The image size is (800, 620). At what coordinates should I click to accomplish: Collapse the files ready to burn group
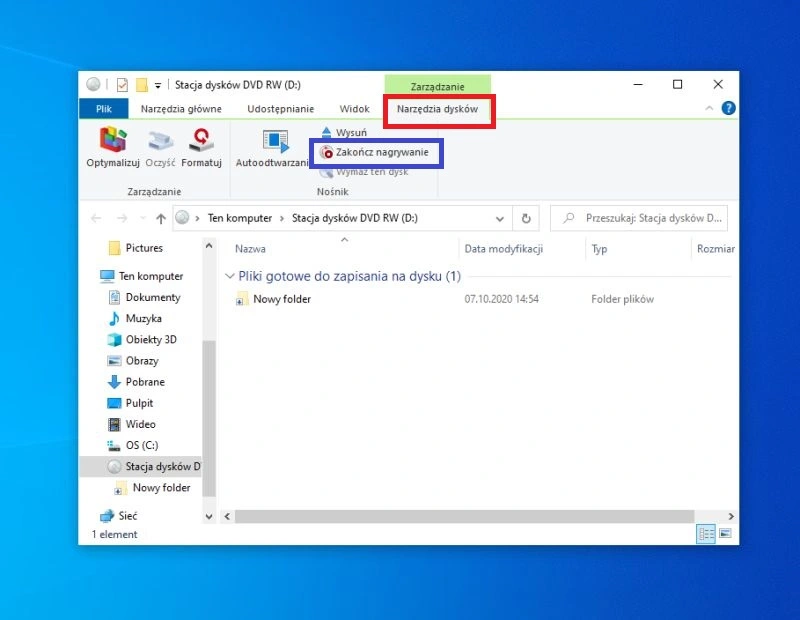pyautogui.click(x=230, y=276)
